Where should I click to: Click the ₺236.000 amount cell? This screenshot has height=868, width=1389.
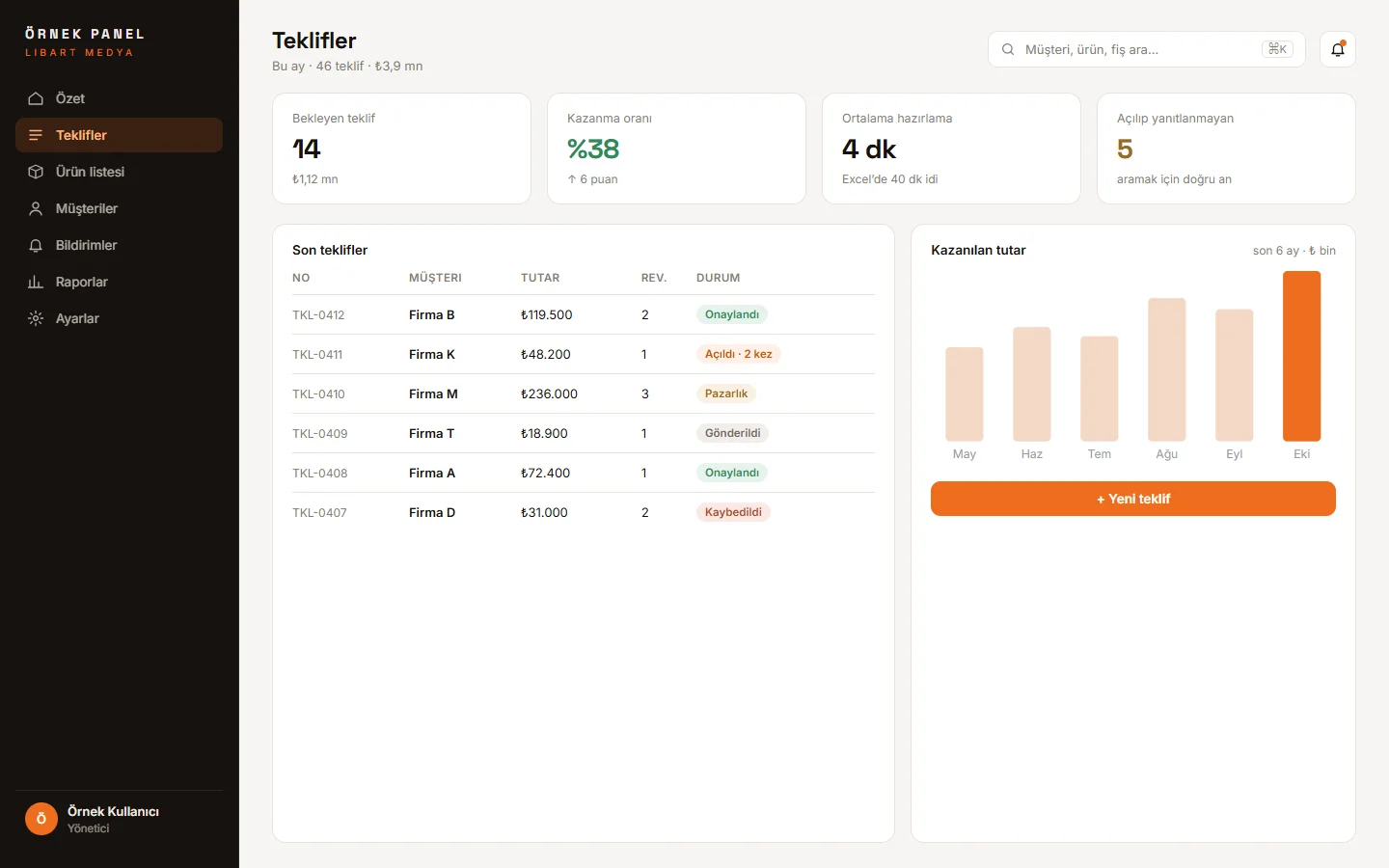(549, 394)
